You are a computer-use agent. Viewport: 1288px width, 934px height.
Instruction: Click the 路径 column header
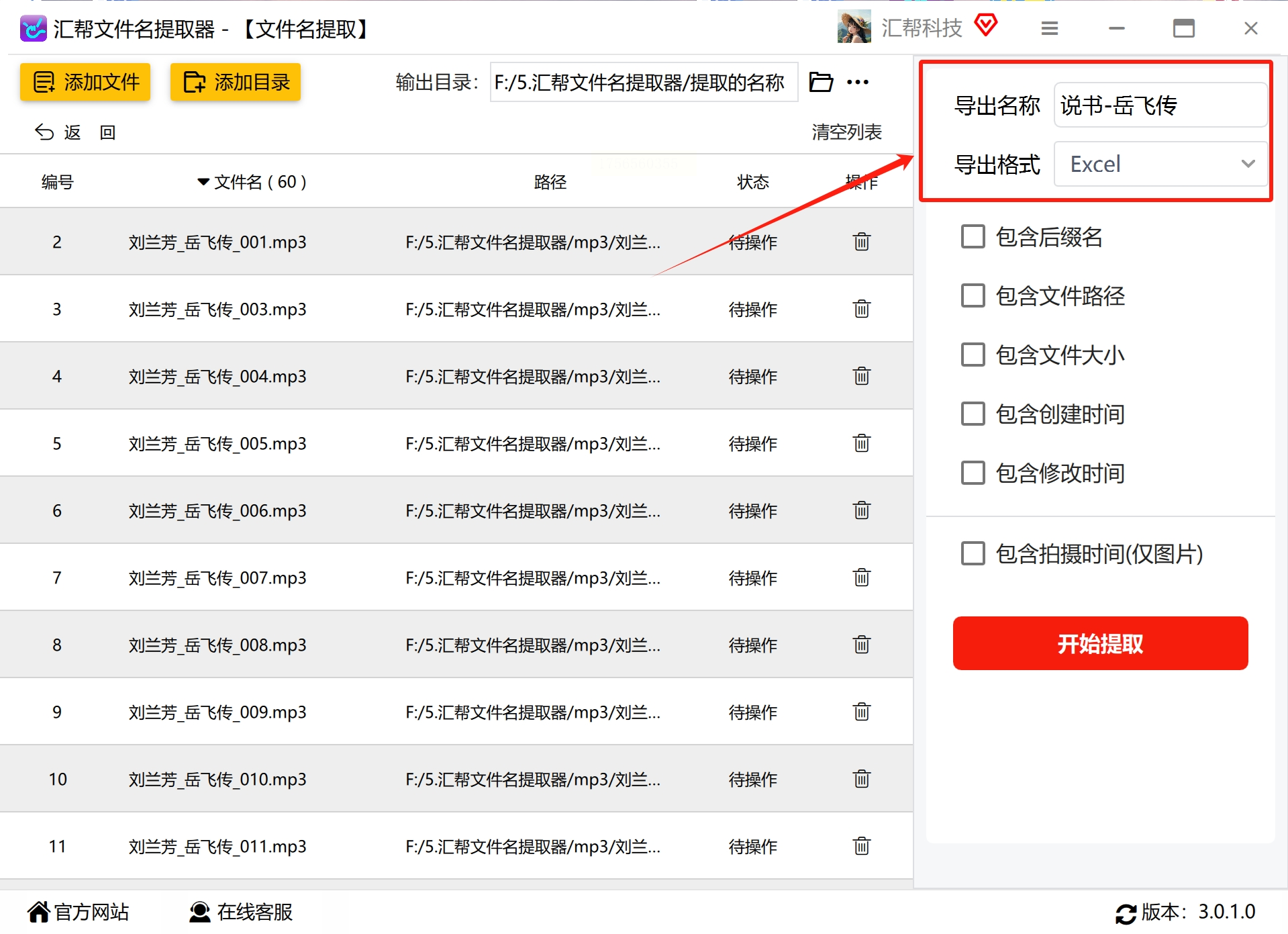click(x=550, y=182)
